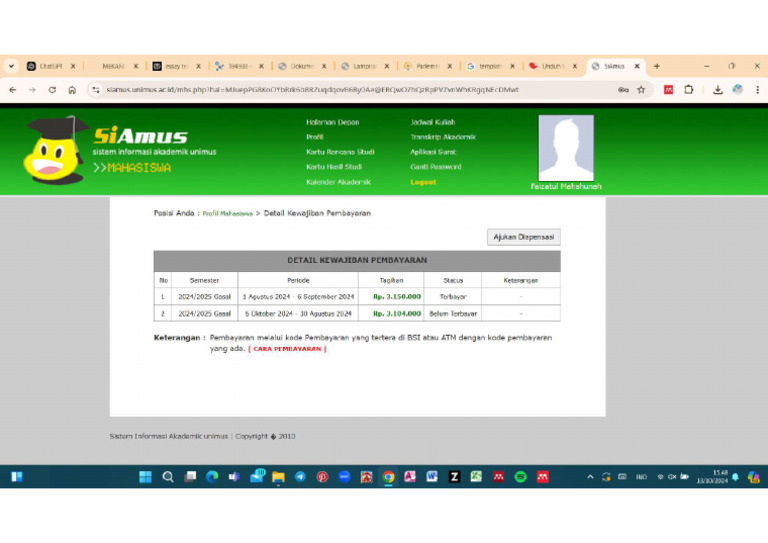The width and height of the screenshot is (768, 543).
Task: Open Kartu Rencana Studi
Action: point(340,152)
